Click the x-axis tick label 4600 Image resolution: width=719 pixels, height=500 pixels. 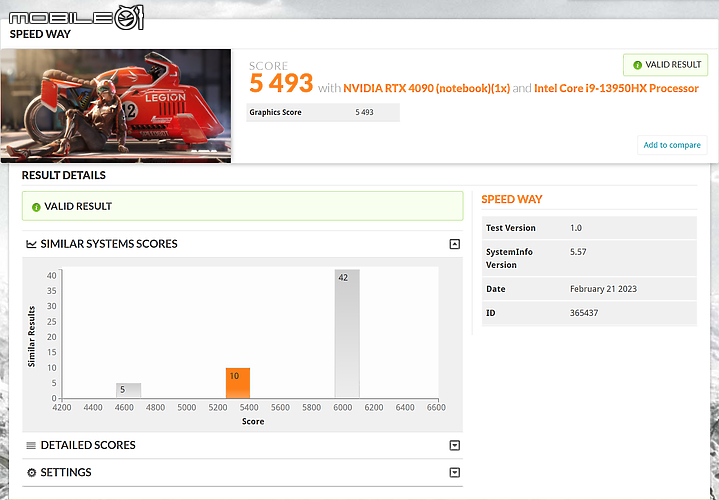point(124,407)
